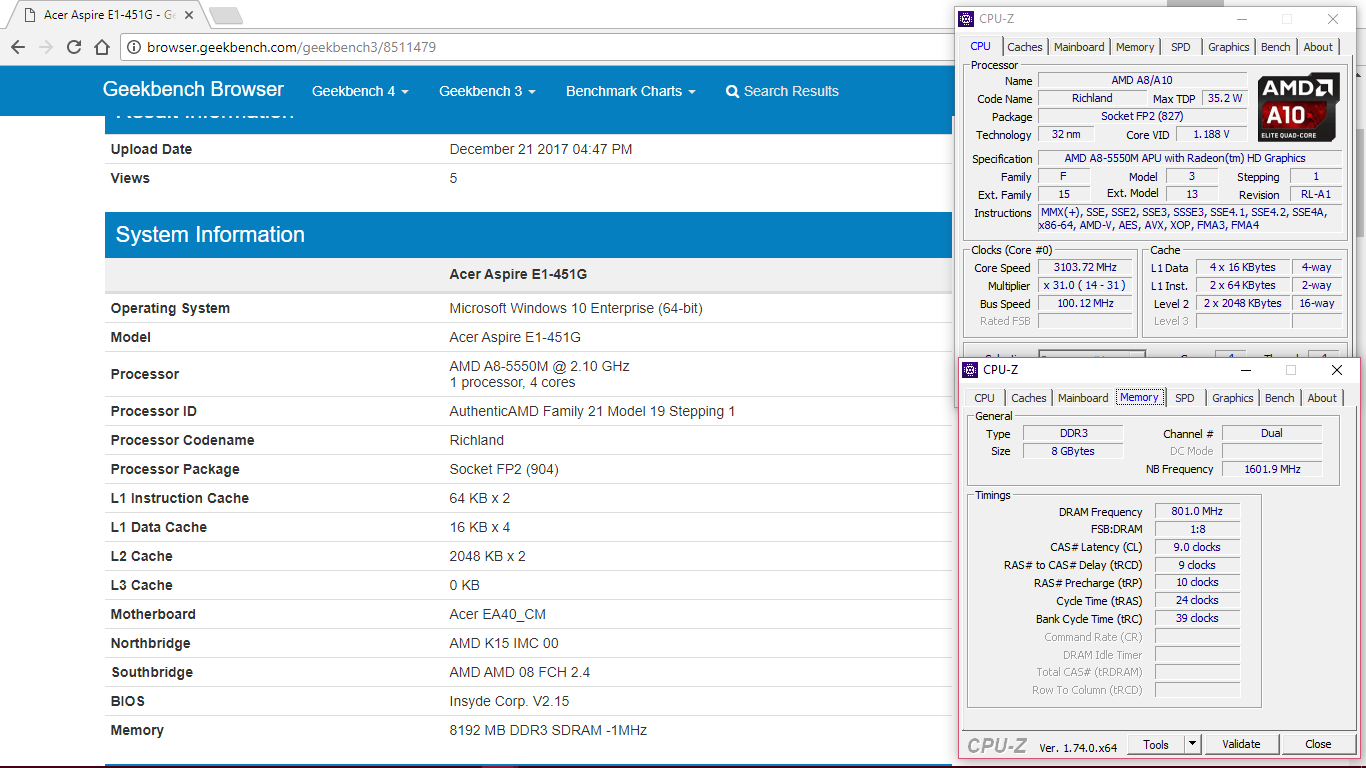Select SPD tab in front CPU-Z window
This screenshot has height=768, width=1366.
[1185, 398]
